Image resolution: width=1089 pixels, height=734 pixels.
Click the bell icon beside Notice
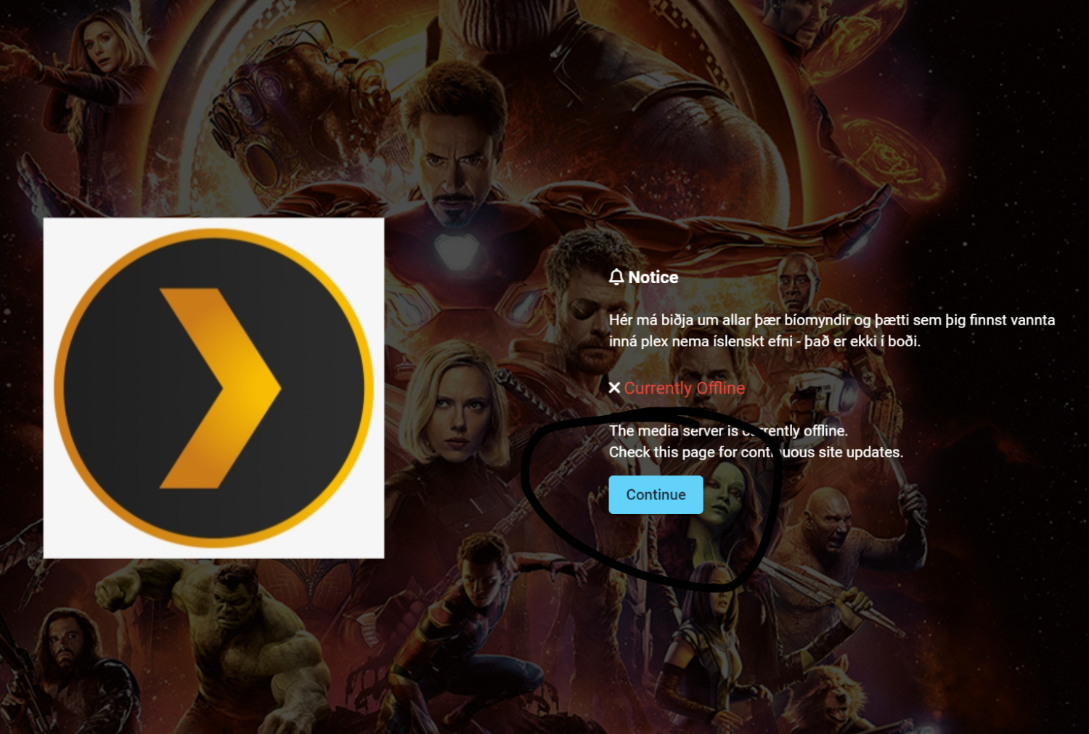pos(616,277)
